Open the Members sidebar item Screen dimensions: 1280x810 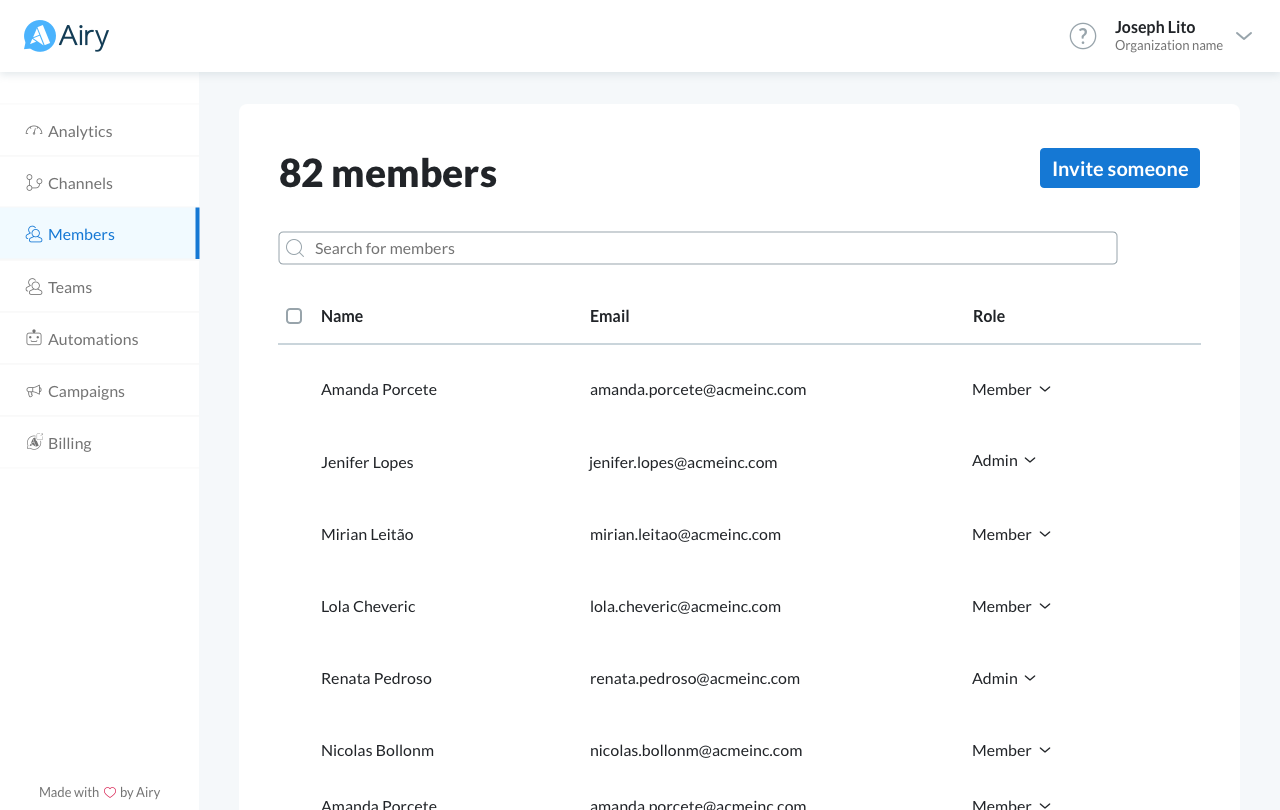point(81,234)
